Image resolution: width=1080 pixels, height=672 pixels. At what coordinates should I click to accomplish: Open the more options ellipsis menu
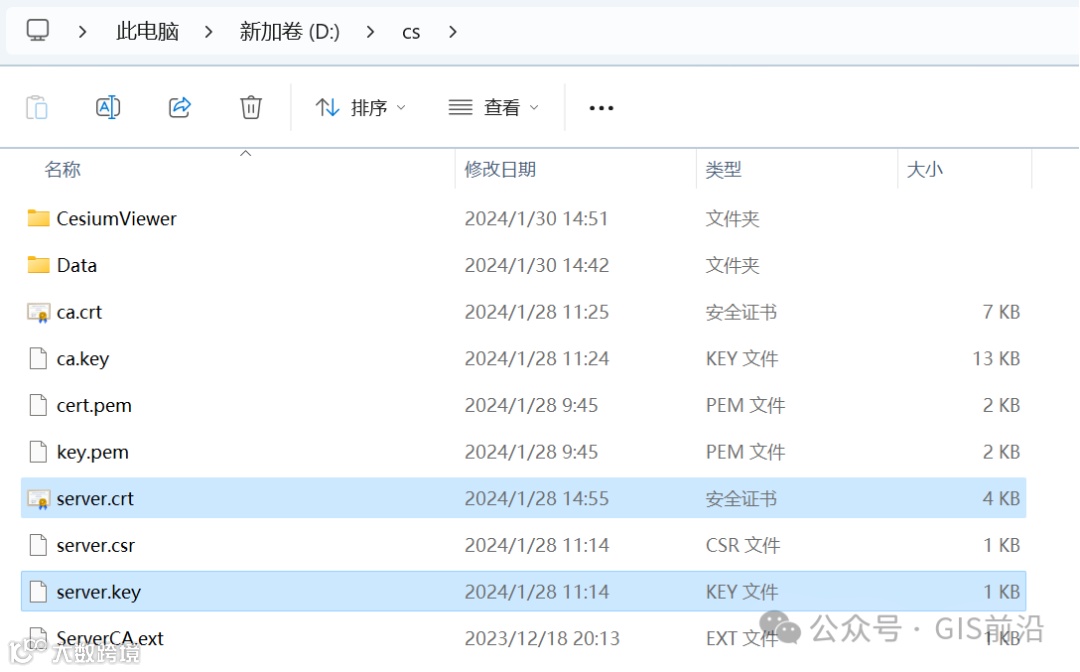tap(601, 108)
